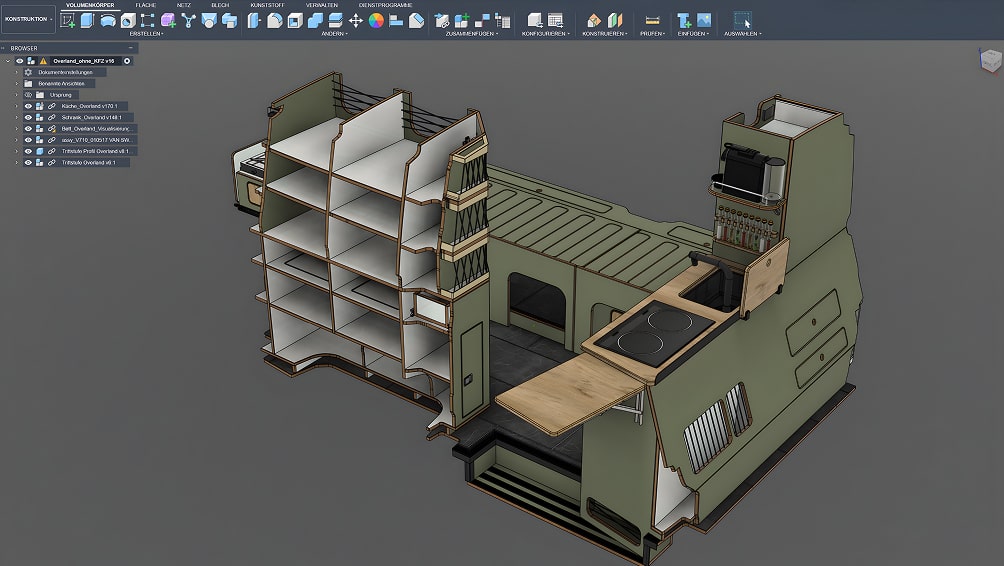The height and width of the screenshot is (566, 1004).
Task: Select the Extrude tool icon
Action: coord(88,20)
